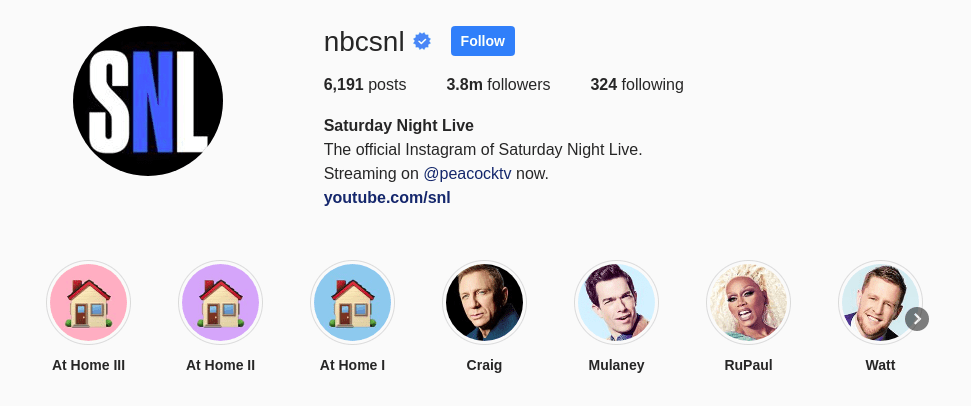This screenshot has height=406, width=971.
Task: Click the nbcsnl username heading
Action: pos(364,41)
